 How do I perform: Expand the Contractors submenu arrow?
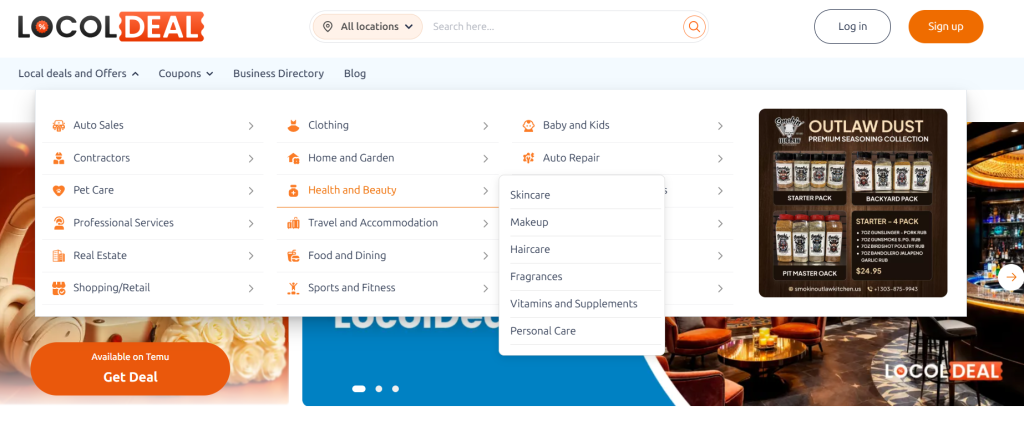tap(251, 158)
